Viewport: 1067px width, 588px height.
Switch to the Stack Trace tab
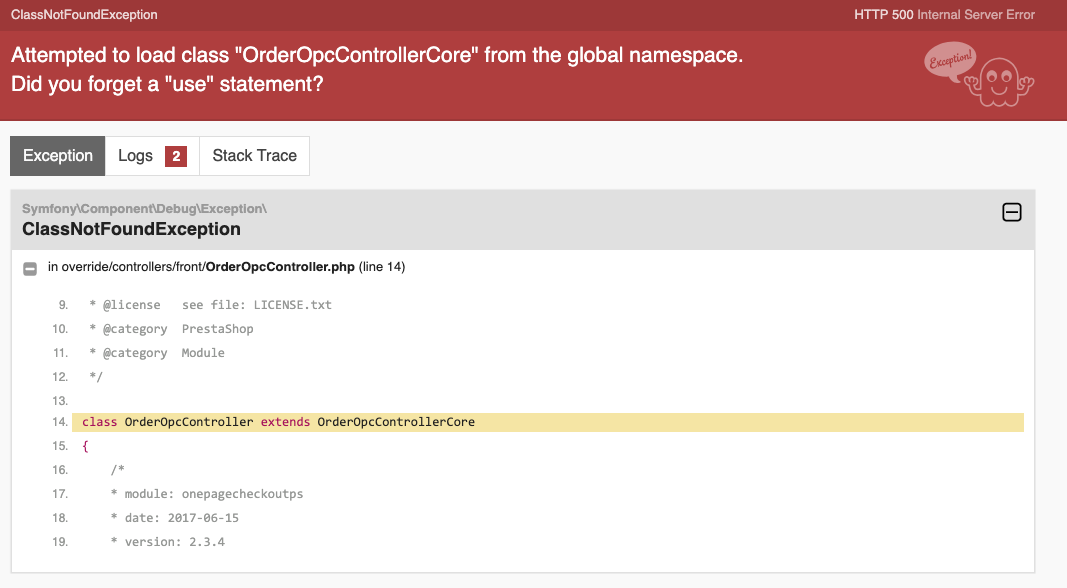255,156
